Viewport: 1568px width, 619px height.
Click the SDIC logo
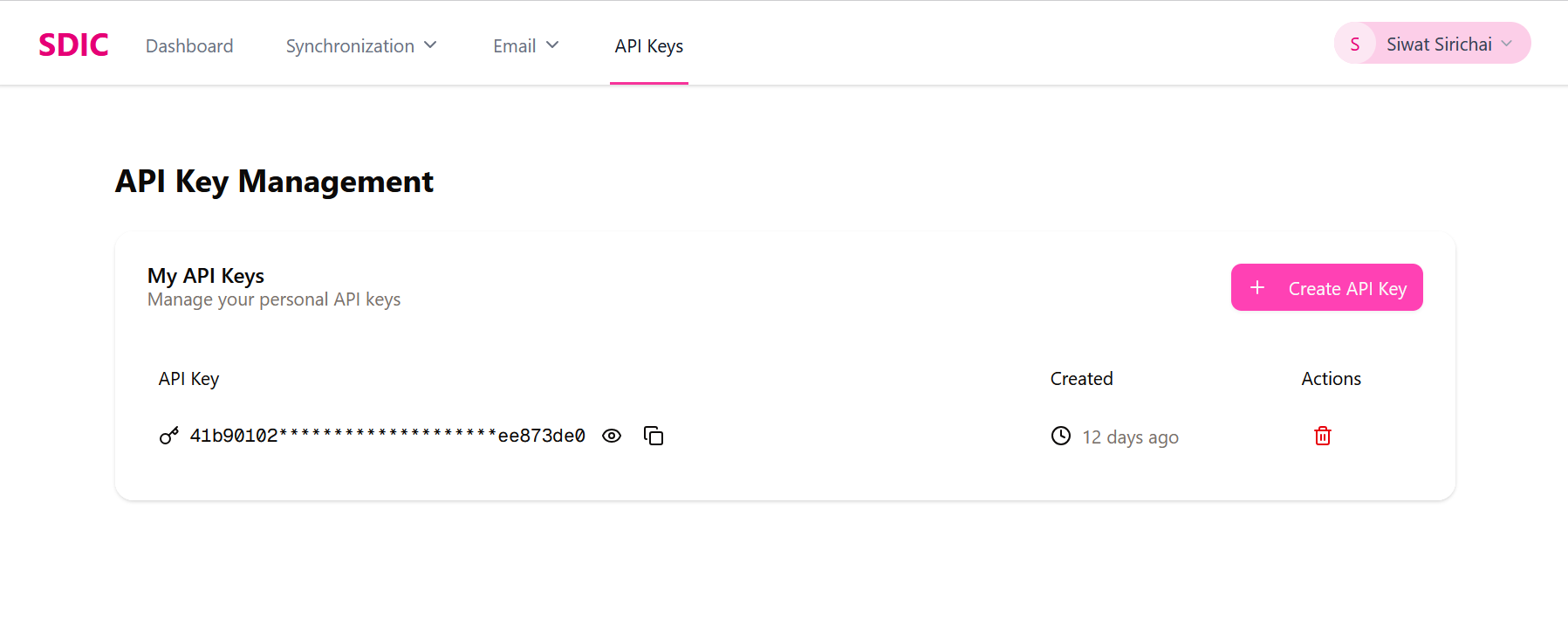point(73,45)
